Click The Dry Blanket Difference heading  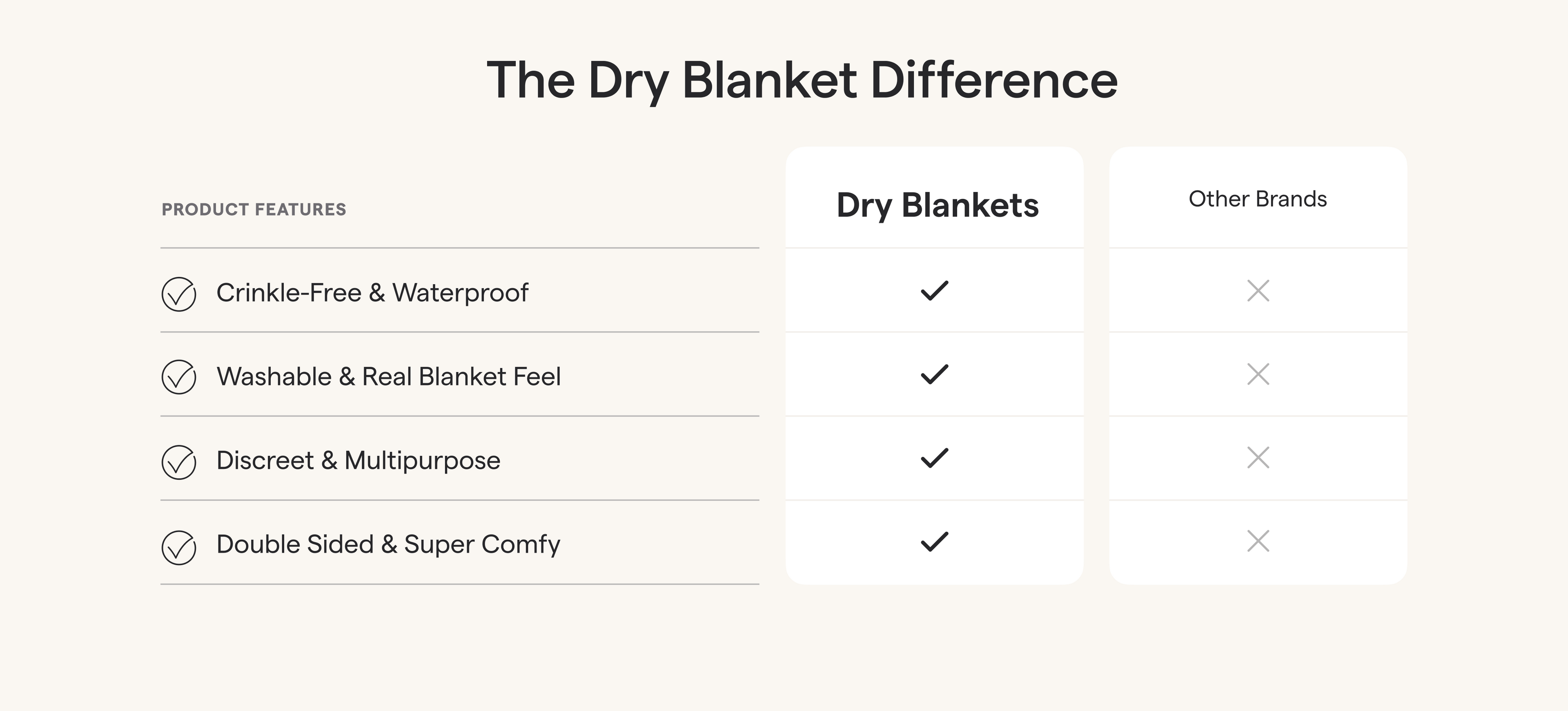pyautogui.click(x=802, y=80)
